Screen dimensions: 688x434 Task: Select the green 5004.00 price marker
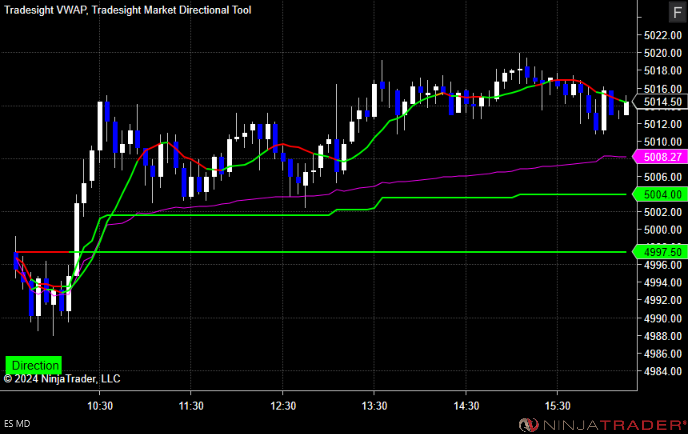click(x=661, y=194)
